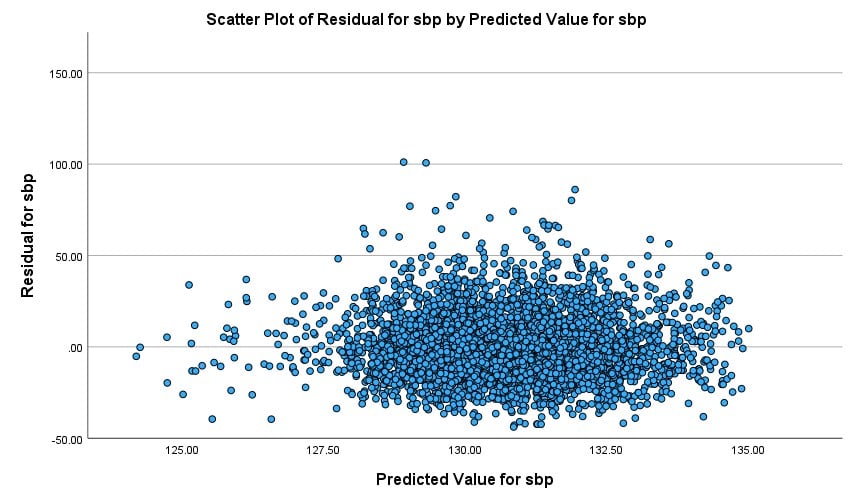The height and width of the screenshot is (503, 853).
Task: Select the rightmost data point in the plot
Action: pyautogui.click(x=748, y=328)
